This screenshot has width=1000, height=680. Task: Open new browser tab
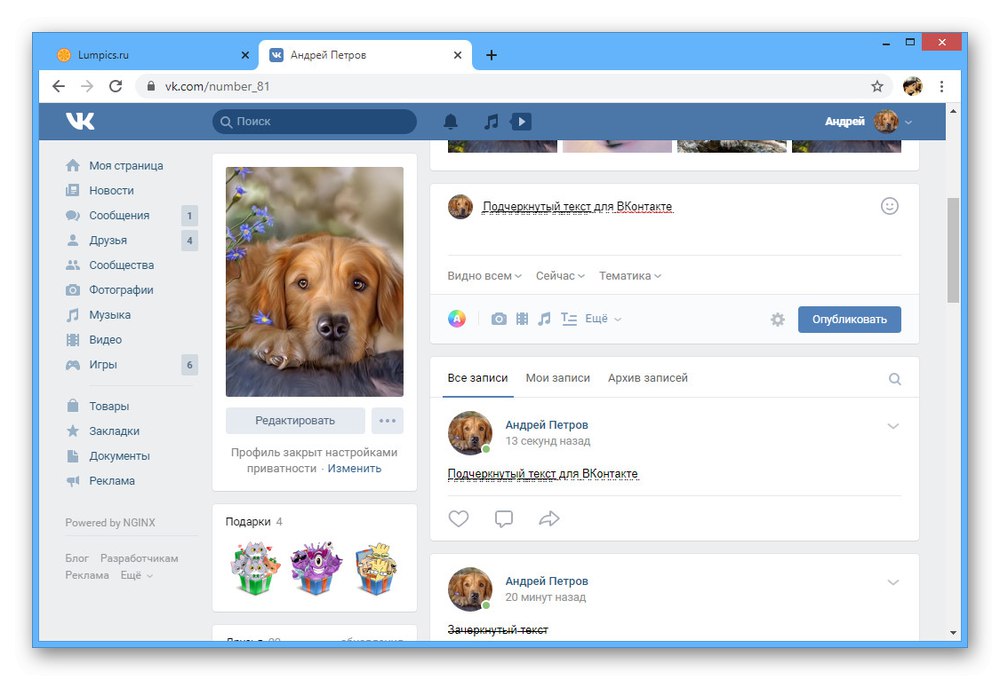pyautogui.click(x=491, y=55)
